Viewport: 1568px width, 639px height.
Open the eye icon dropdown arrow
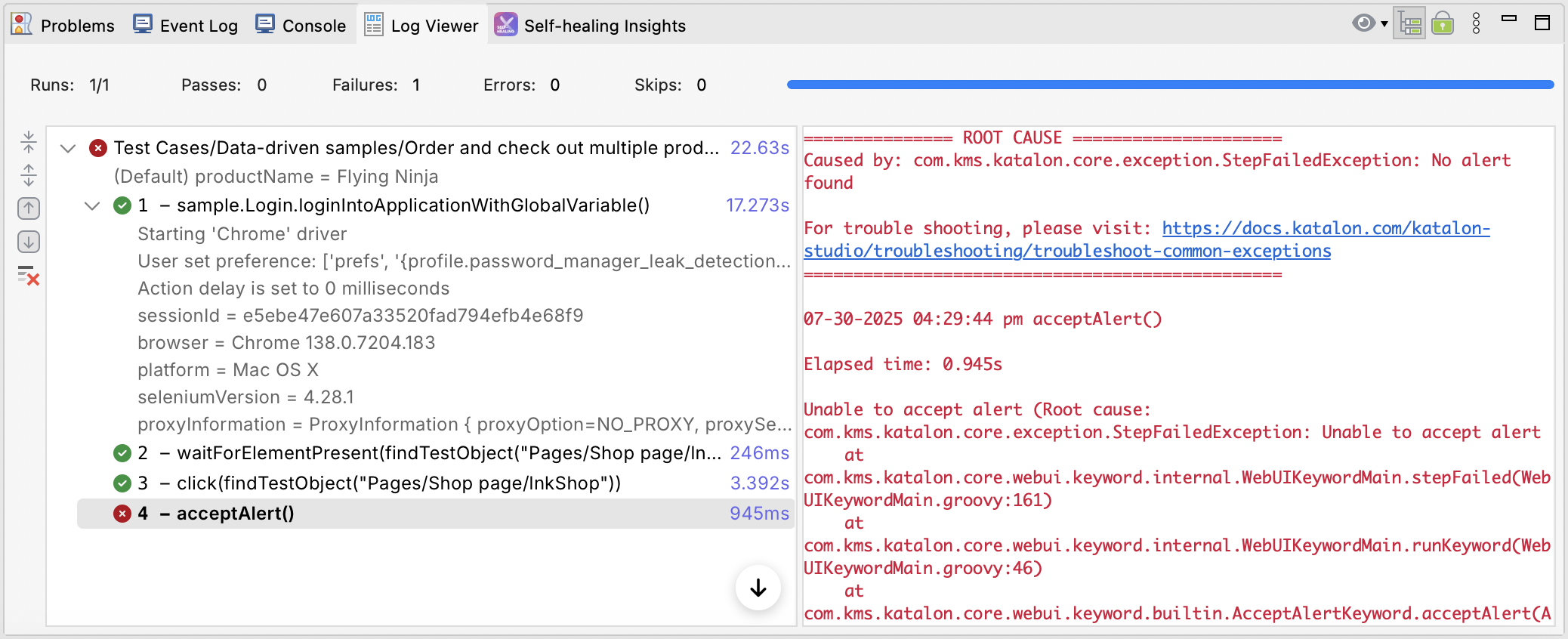1384,24
